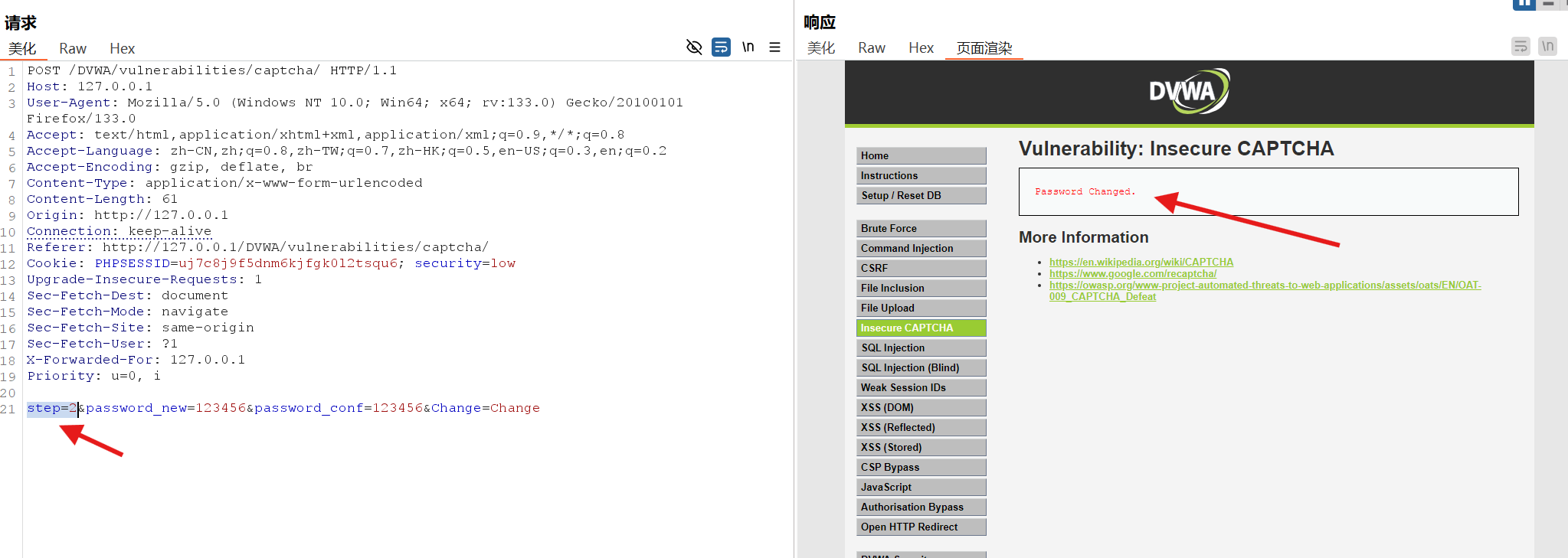Click the 'Password Changed.' message text

[1085, 191]
